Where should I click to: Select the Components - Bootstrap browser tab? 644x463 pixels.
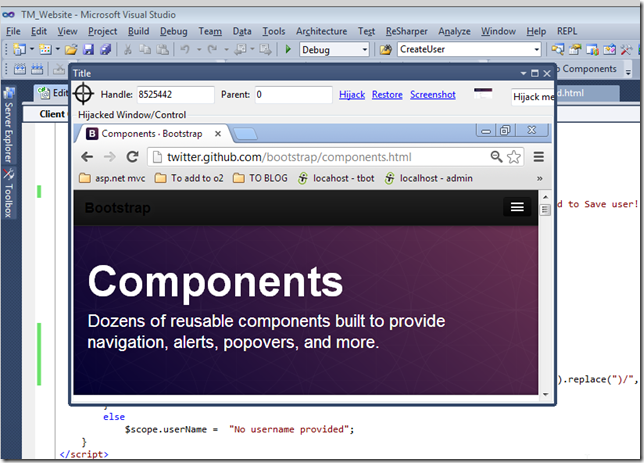click(x=153, y=134)
